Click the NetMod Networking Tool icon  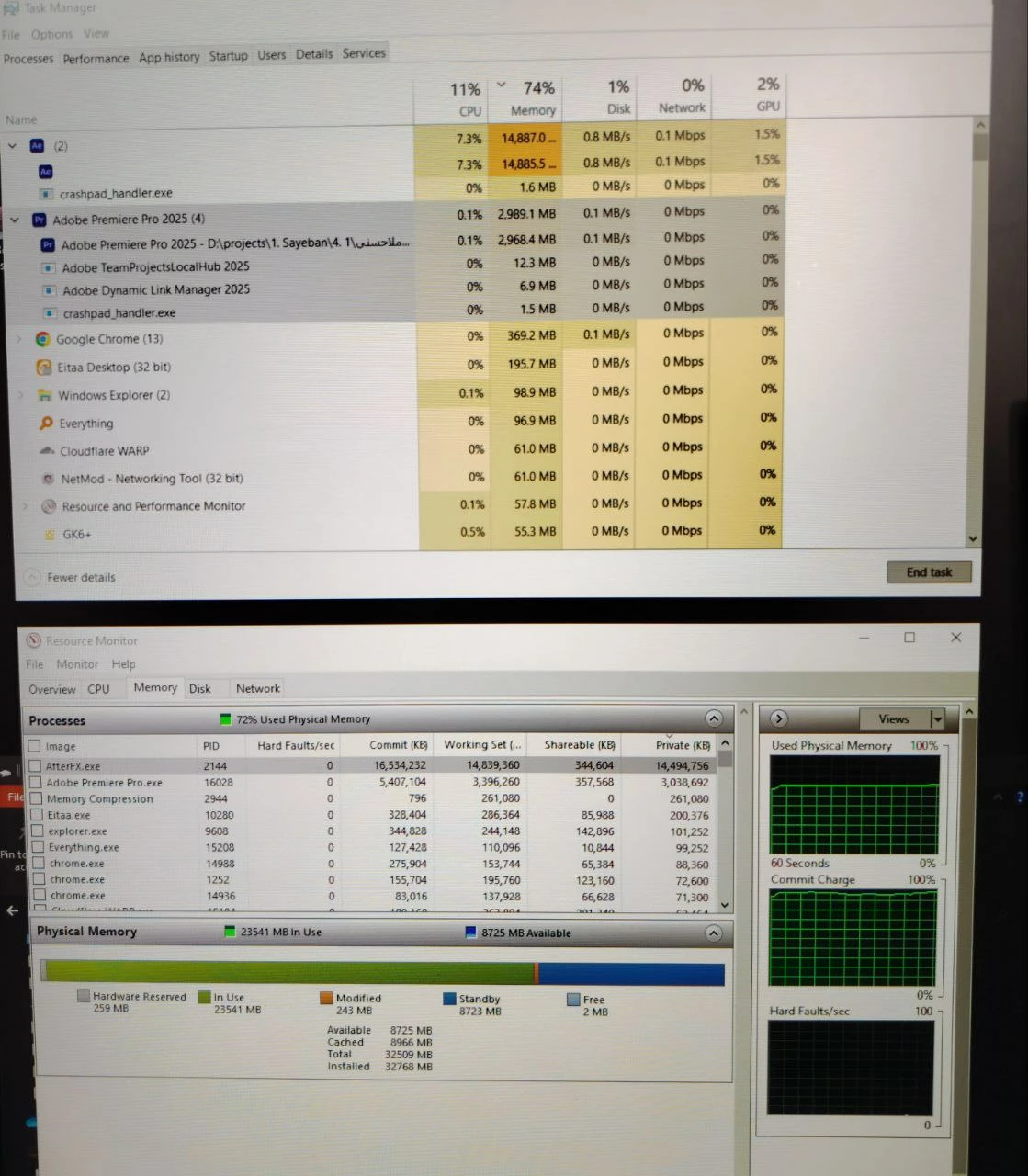coord(48,479)
